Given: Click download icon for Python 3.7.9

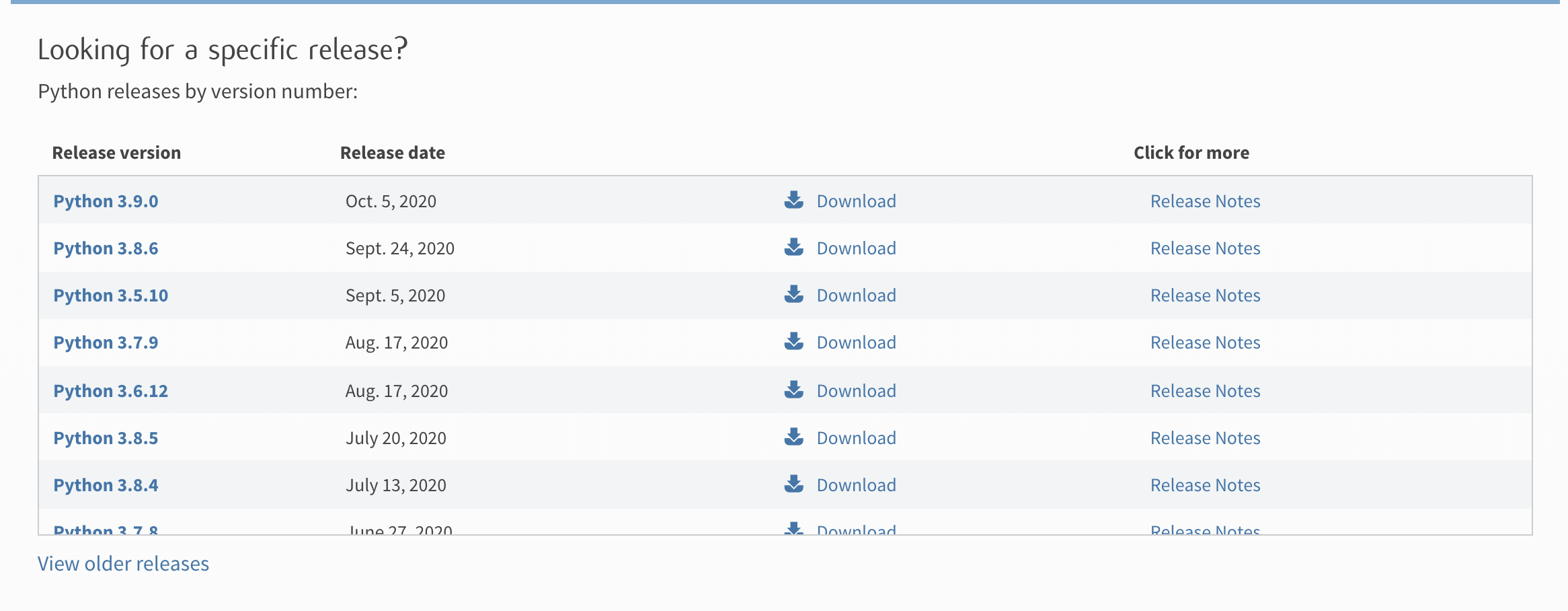Looking at the screenshot, I should tap(793, 341).
